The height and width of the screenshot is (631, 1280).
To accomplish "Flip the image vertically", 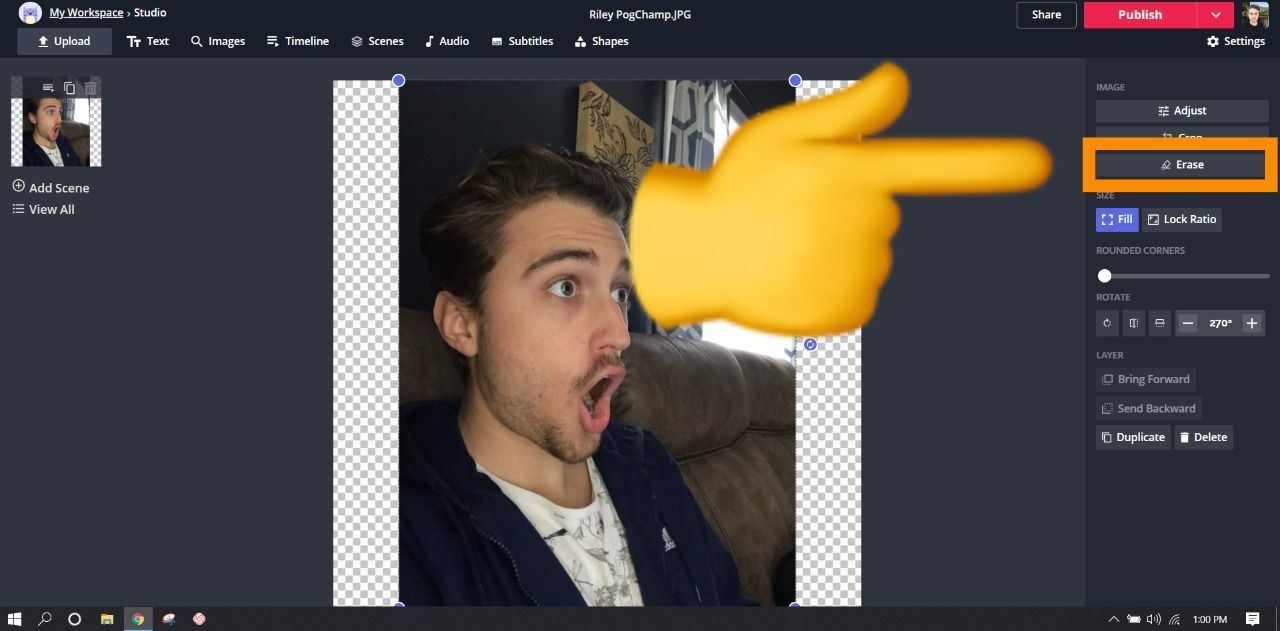I will 1159,323.
